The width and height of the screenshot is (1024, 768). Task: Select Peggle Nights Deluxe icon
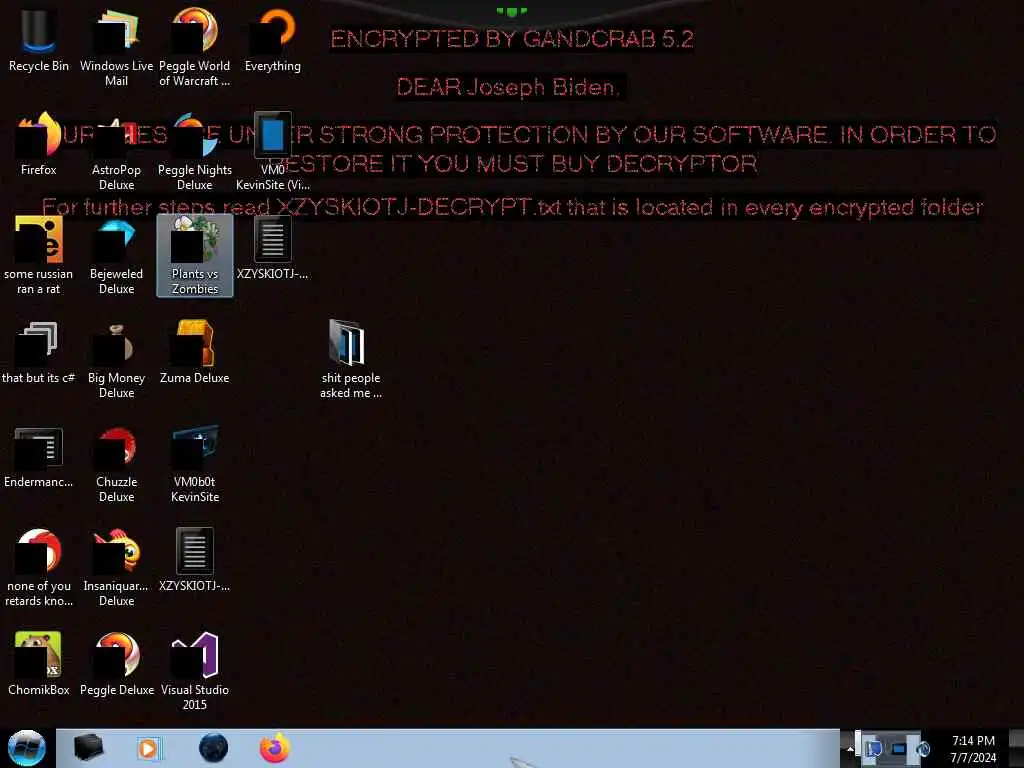coord(195,150)
